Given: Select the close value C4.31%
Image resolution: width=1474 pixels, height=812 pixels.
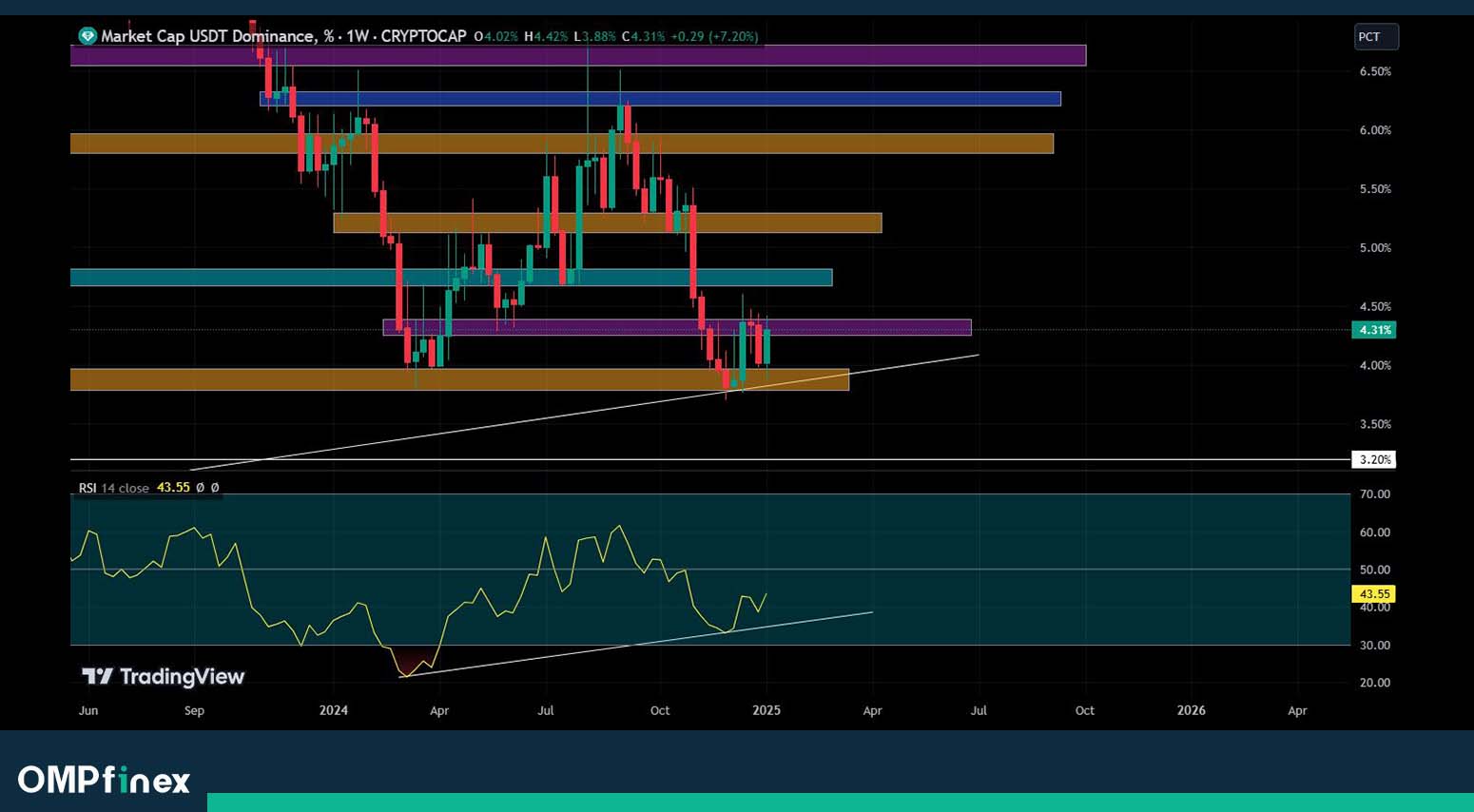Looking at the screenshot, I should pos(644,37).
